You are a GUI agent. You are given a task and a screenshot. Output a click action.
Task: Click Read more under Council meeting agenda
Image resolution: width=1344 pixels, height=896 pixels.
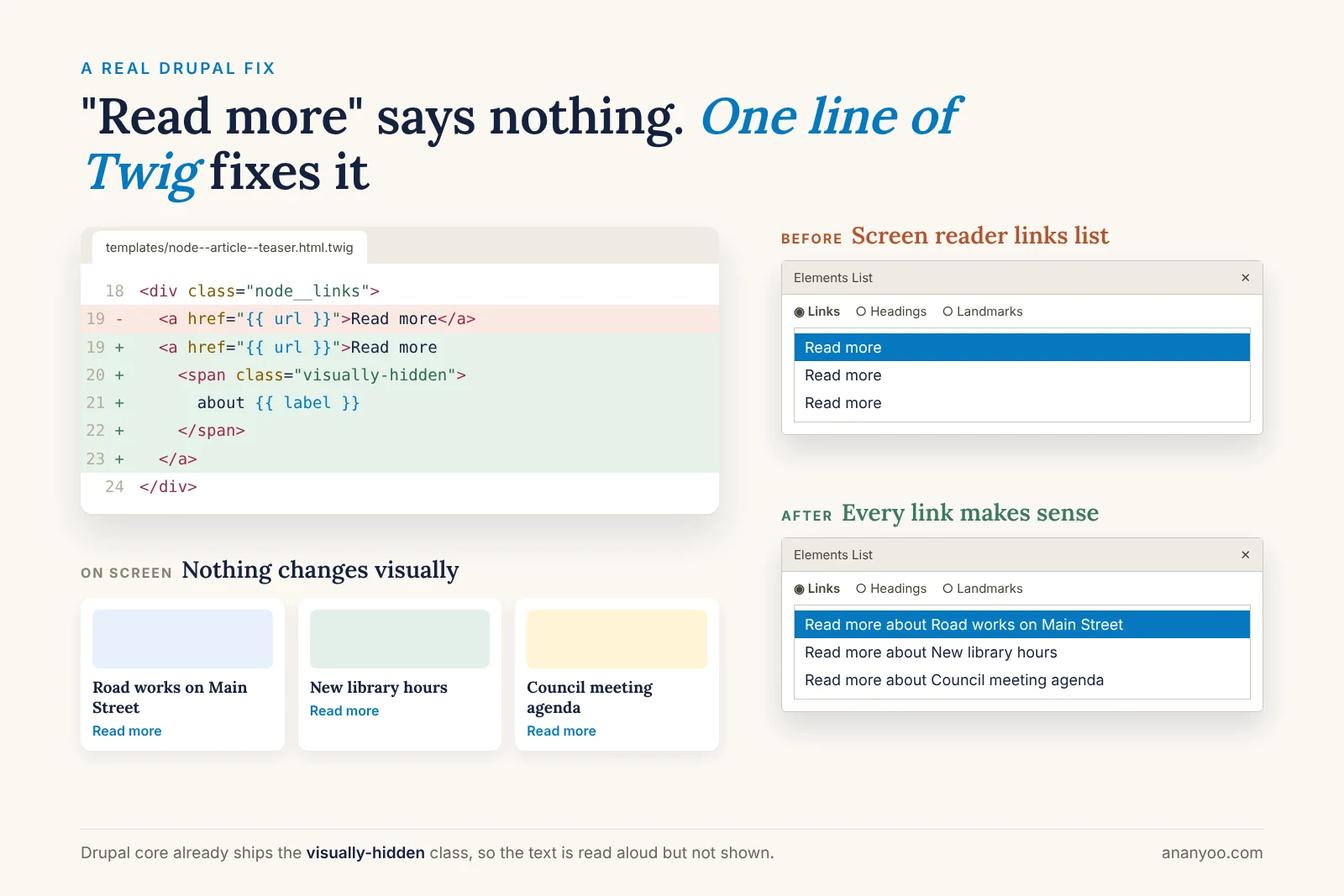(x=561, y=731)
